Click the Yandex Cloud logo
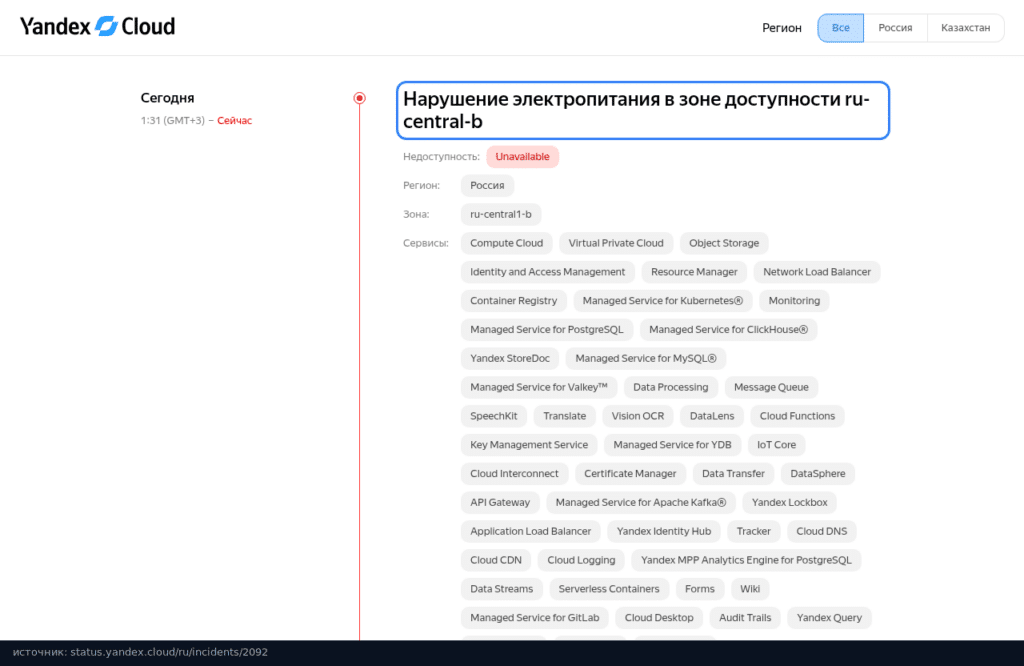1024x666 pixels. point(97,27)
